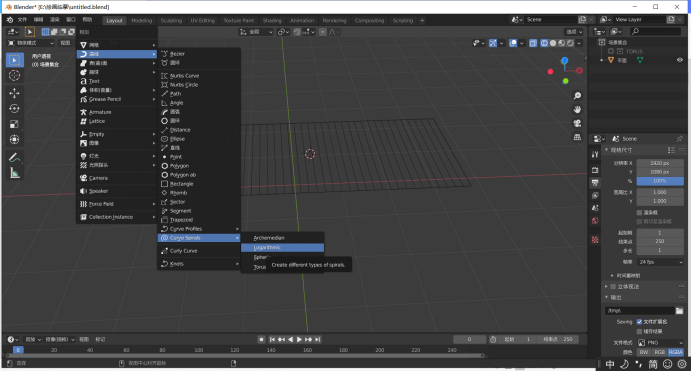Click the new scene copy icon beside Scene
This screenshot has height=371, width=692.
click(x=583, y=19)
